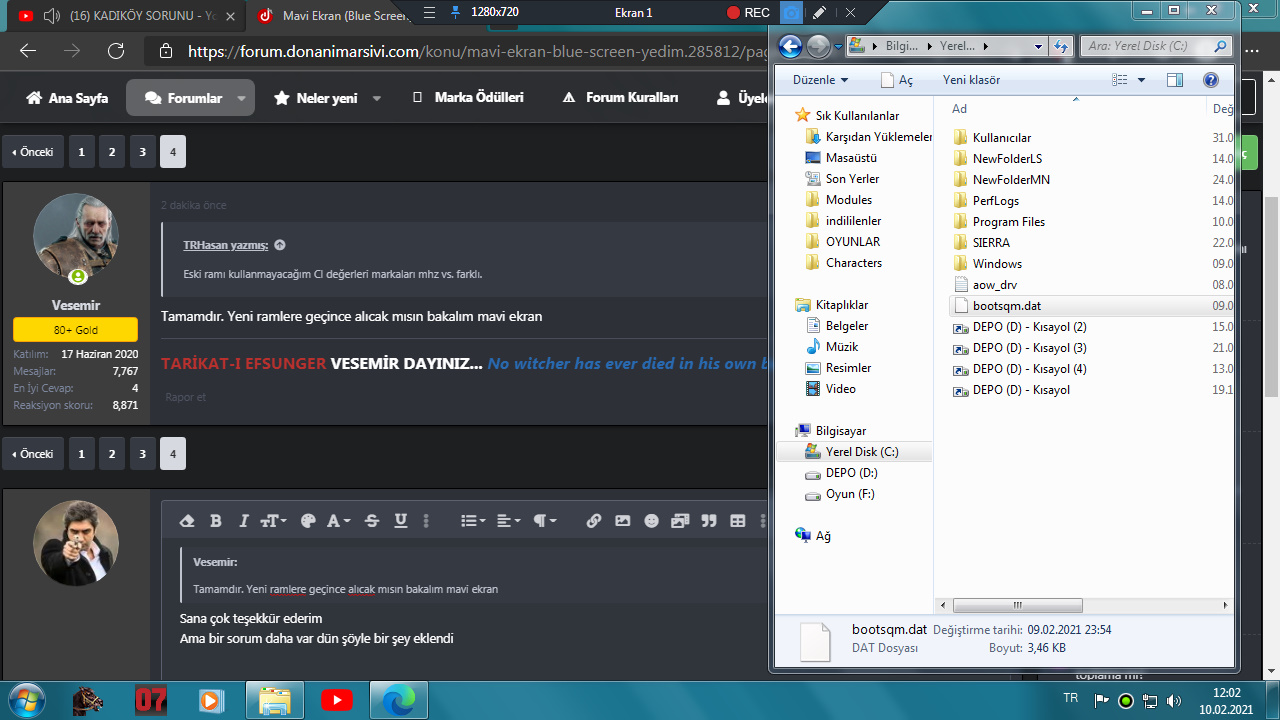Open the smiley emoji picker in editor

click(652, 521)
